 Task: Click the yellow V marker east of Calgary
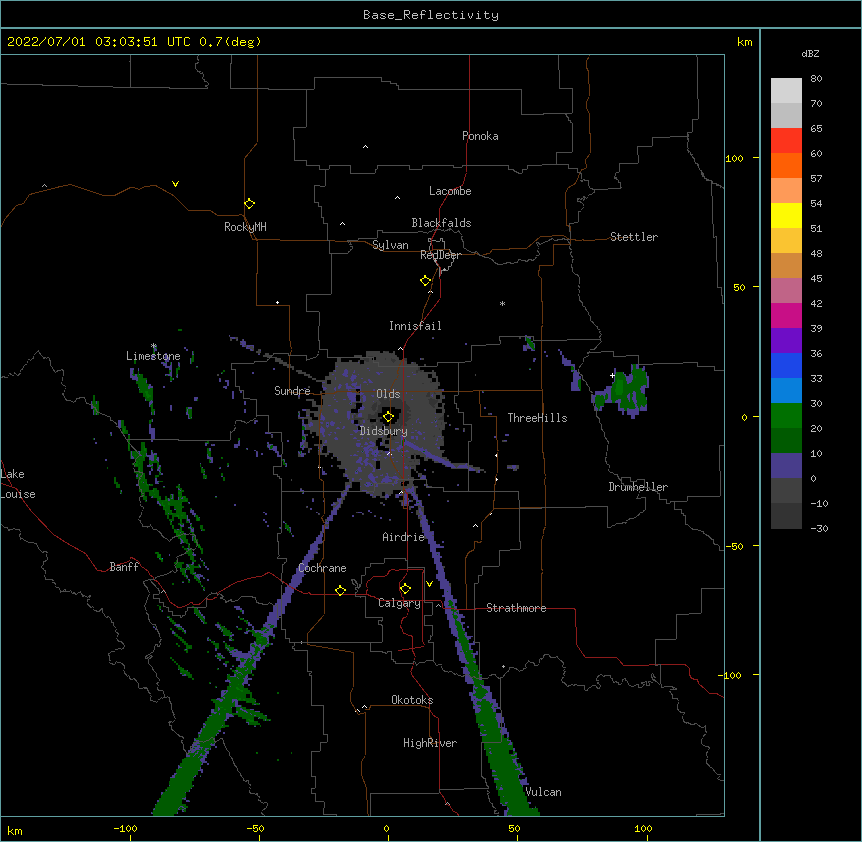click(x=429, y=584)
